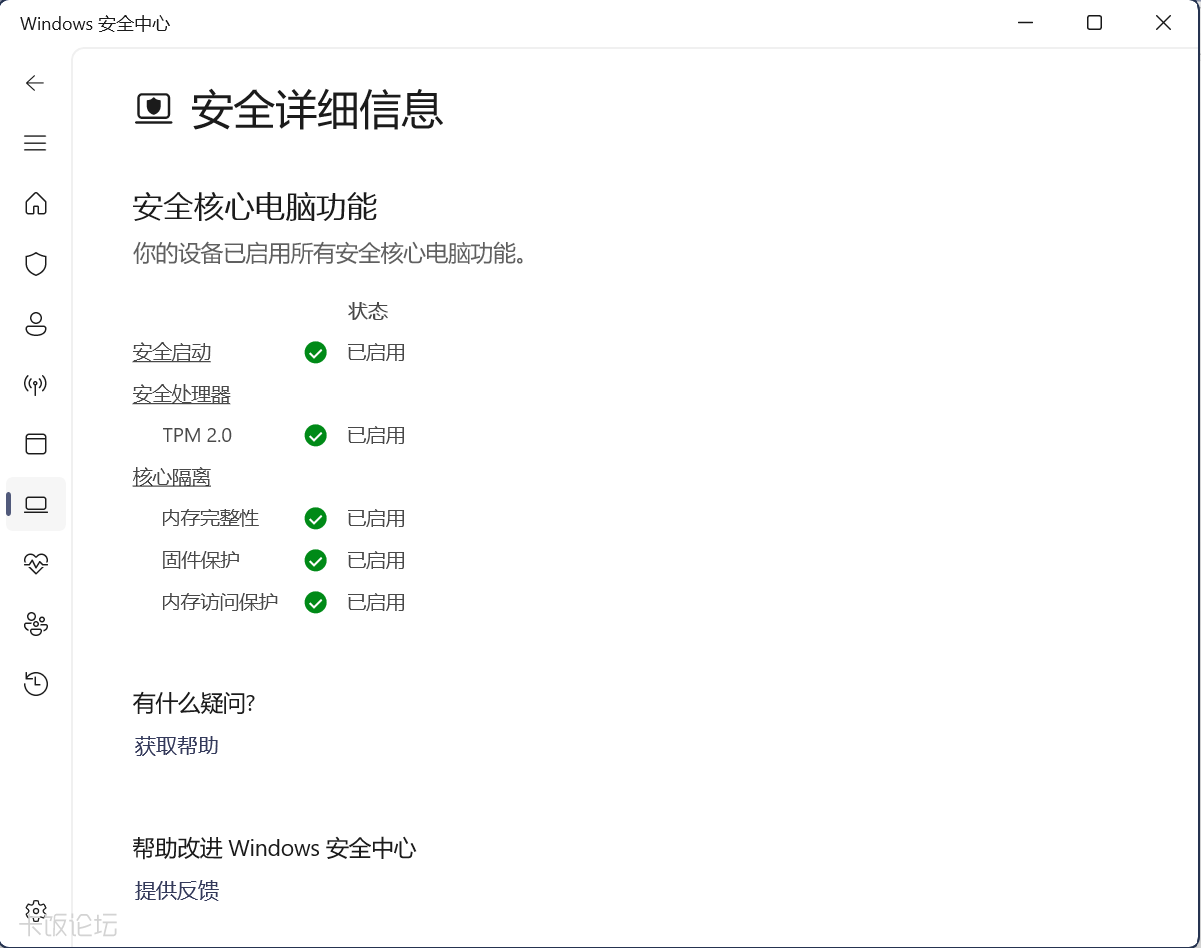Open firewall and network protection icon
The height and width of the screenshot is (948, 1201).
tap(35, 384)
